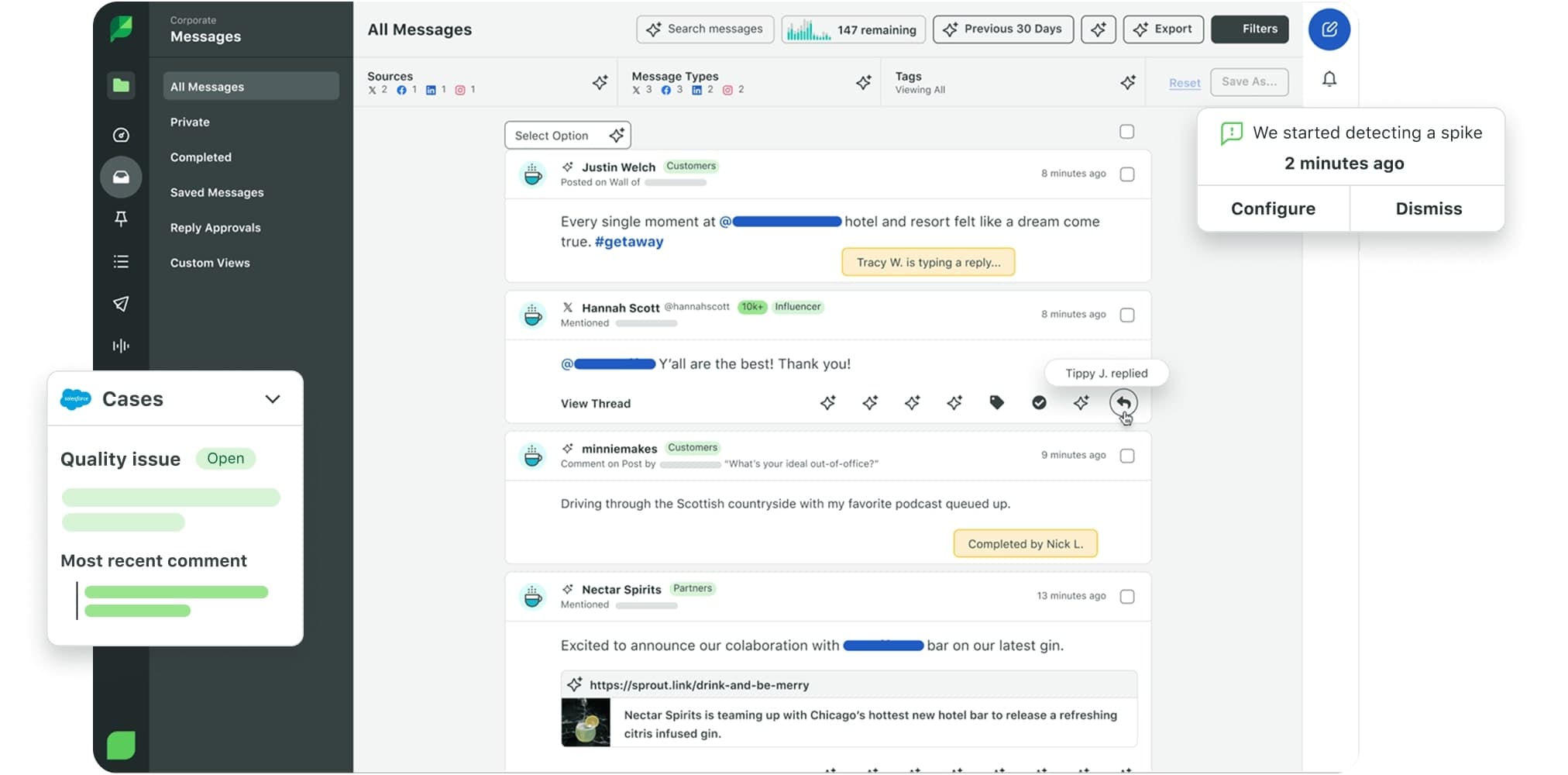Open the analytics bars icon in sidebar
1568x775 pixels.
click(x=121, y=346)
